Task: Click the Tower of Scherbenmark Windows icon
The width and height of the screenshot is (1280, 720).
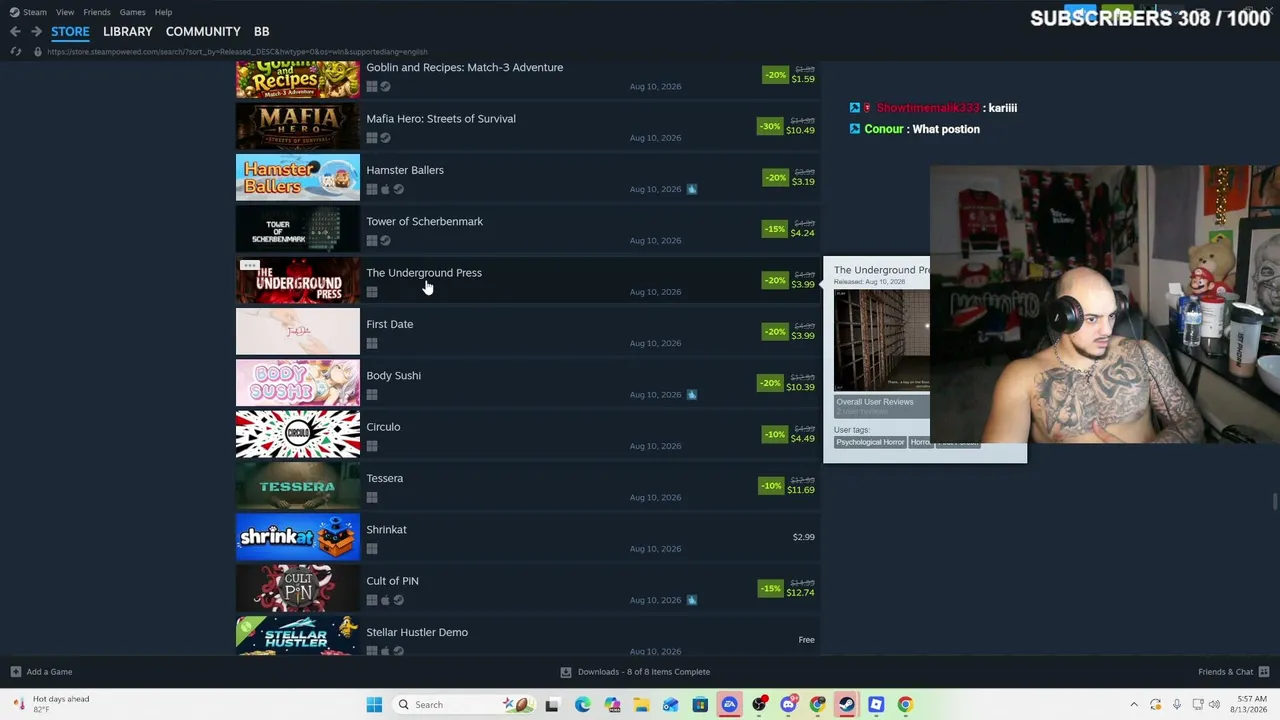Action: (x=372, y=240)
